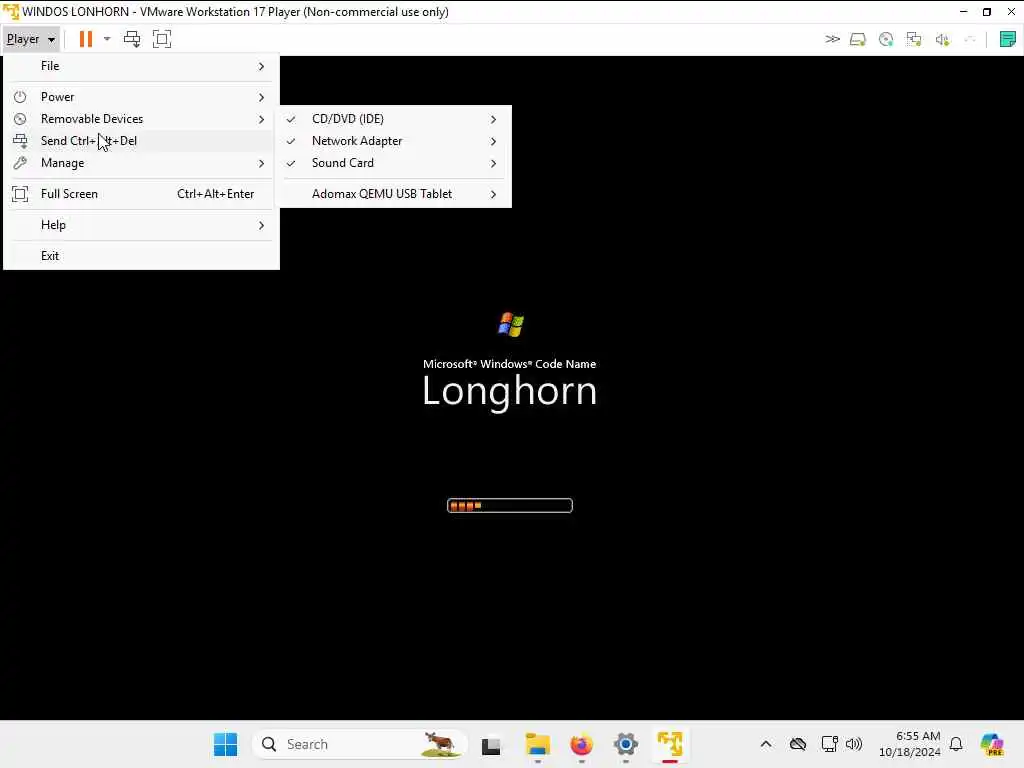Click the disc icon beside Removable Devices
The height and width of the screenshot is (768, 1024).
[x=20, y=119]
